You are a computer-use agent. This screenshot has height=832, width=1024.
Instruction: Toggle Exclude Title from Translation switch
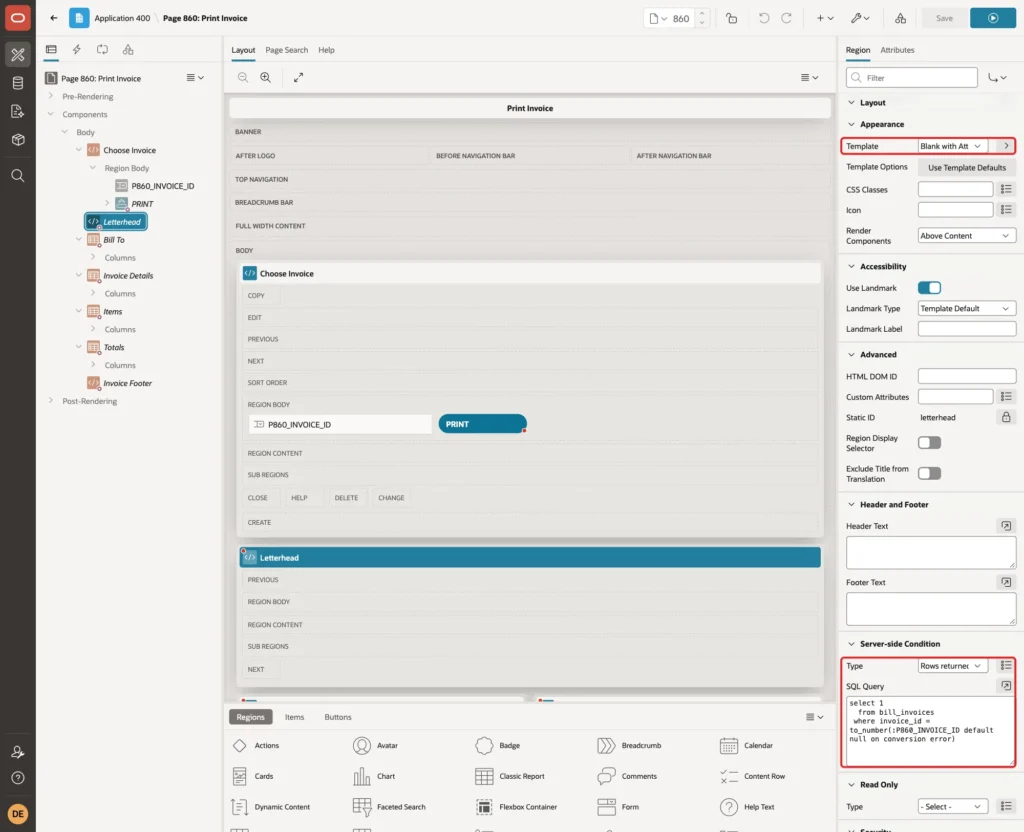pyautogui.click(x=929, y=473)
